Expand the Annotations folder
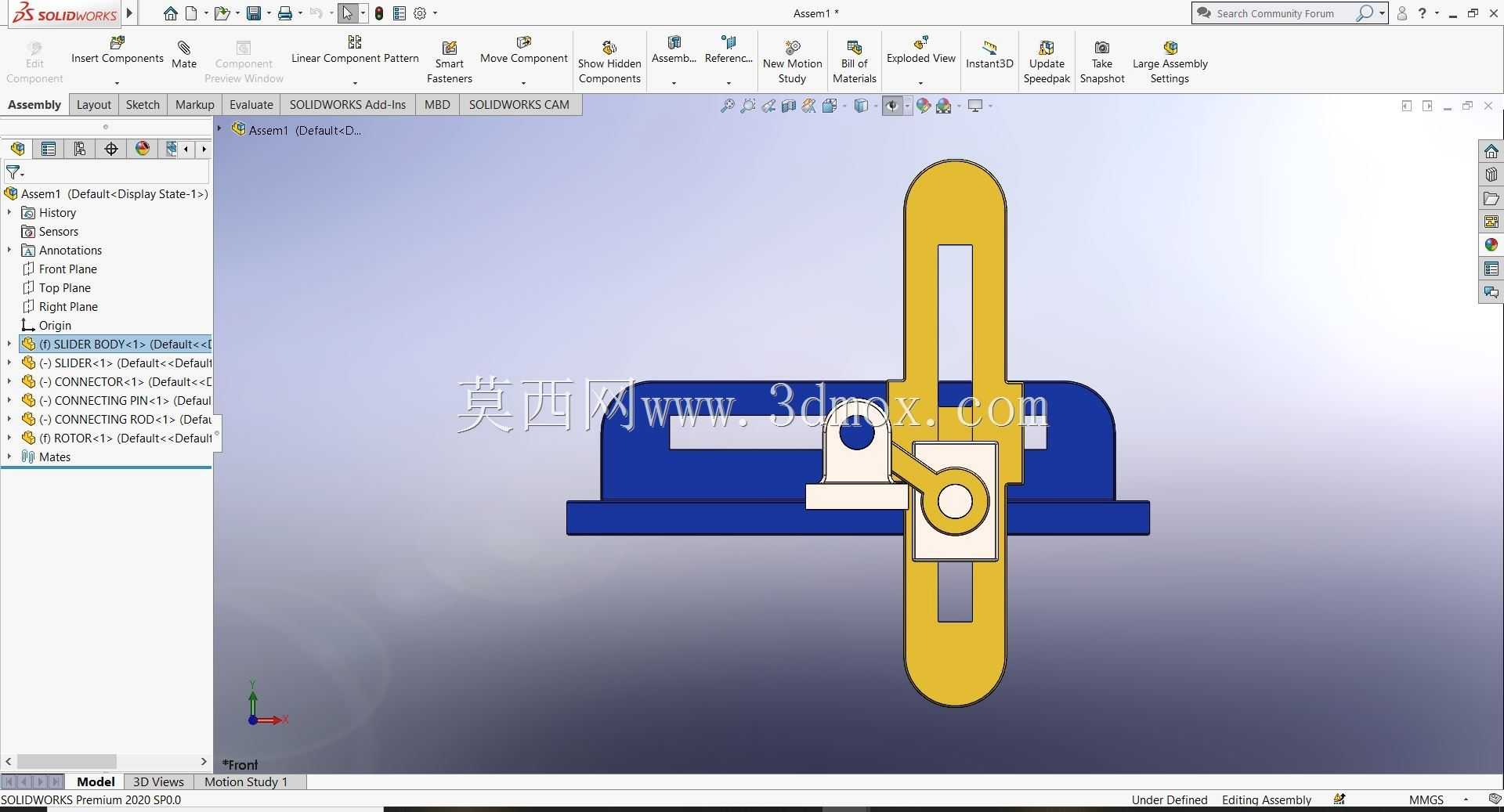 click(x=9, y=250)
